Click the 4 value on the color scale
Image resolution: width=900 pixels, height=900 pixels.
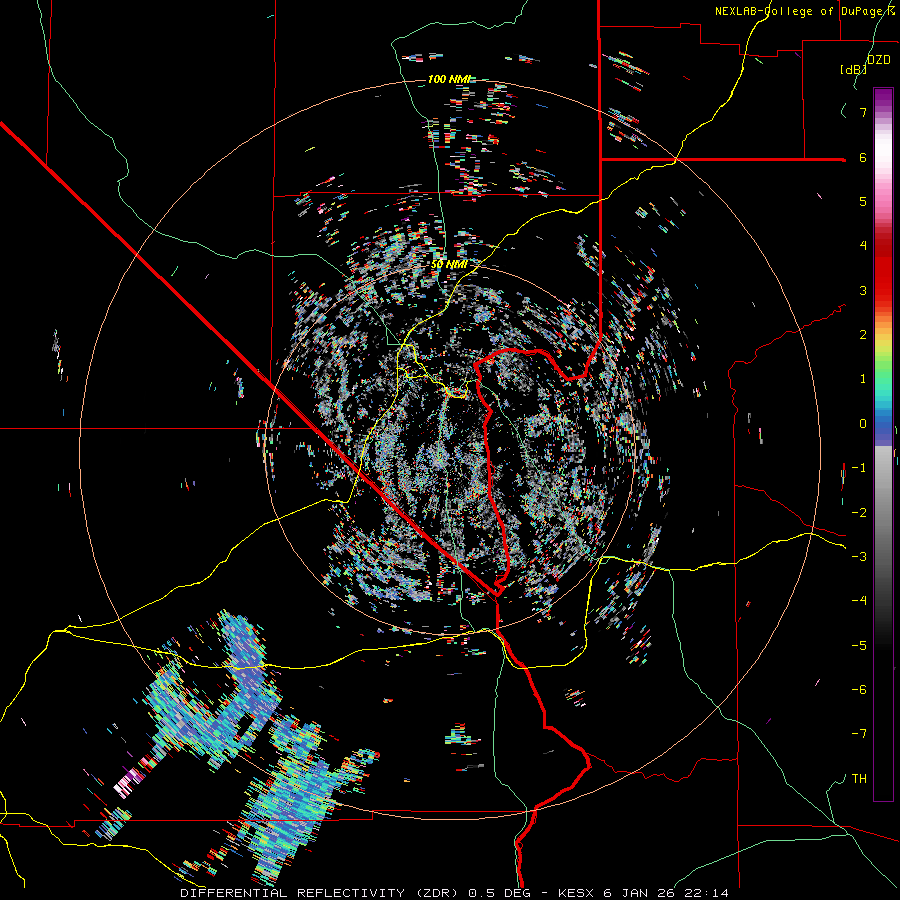863,246
